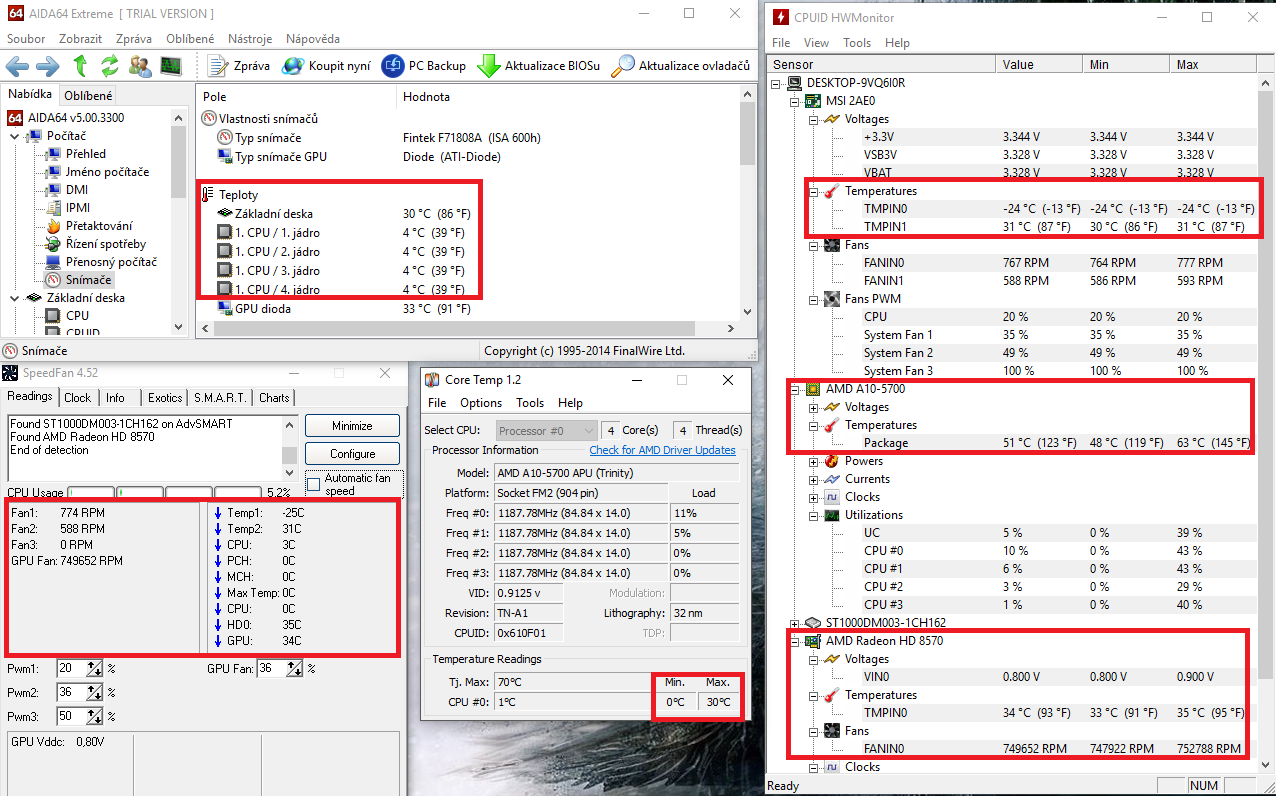
Task: Click AIDA64 users icon in toolbar
Action: tap(141, 66)
